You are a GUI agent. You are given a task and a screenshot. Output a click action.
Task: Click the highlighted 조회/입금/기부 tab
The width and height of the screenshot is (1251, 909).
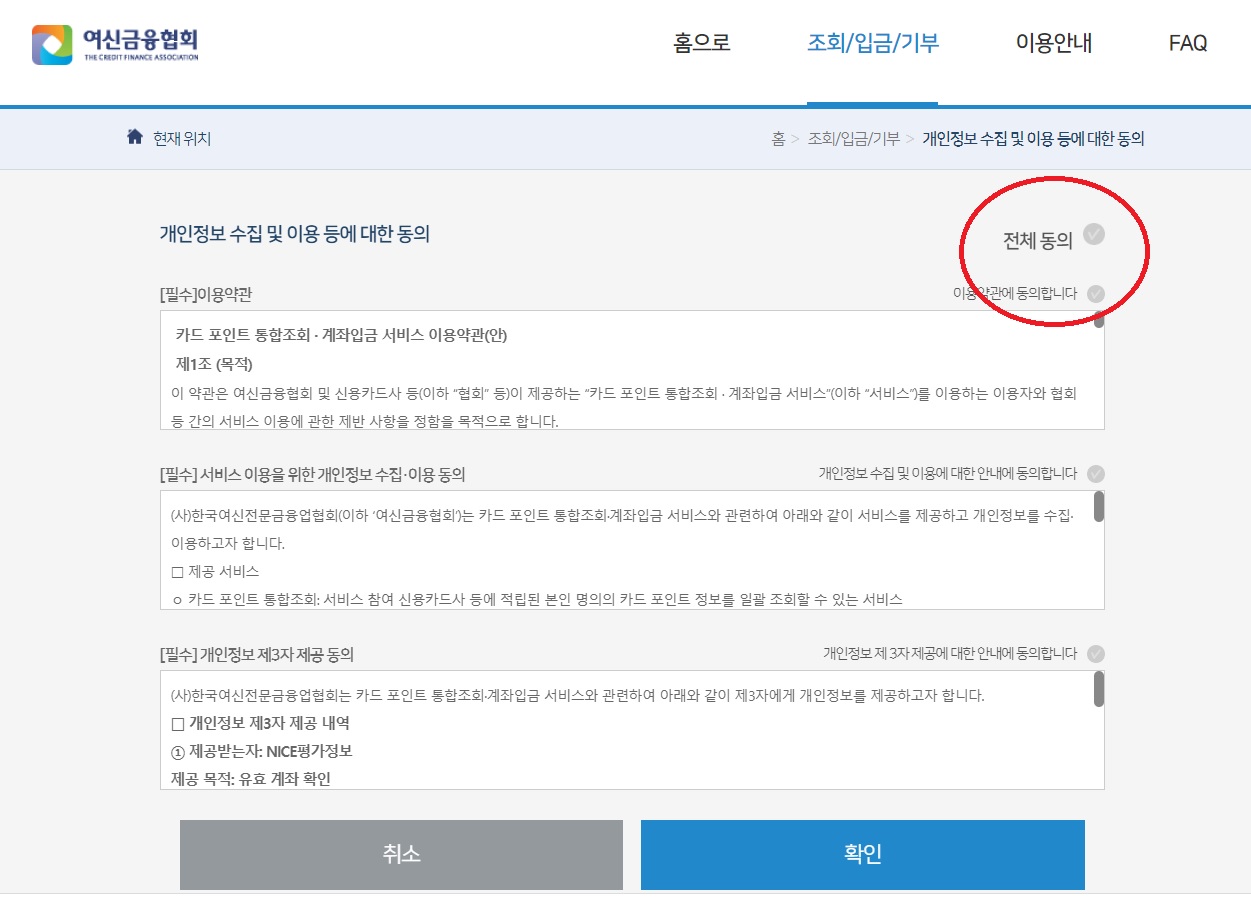coord(872,43)
